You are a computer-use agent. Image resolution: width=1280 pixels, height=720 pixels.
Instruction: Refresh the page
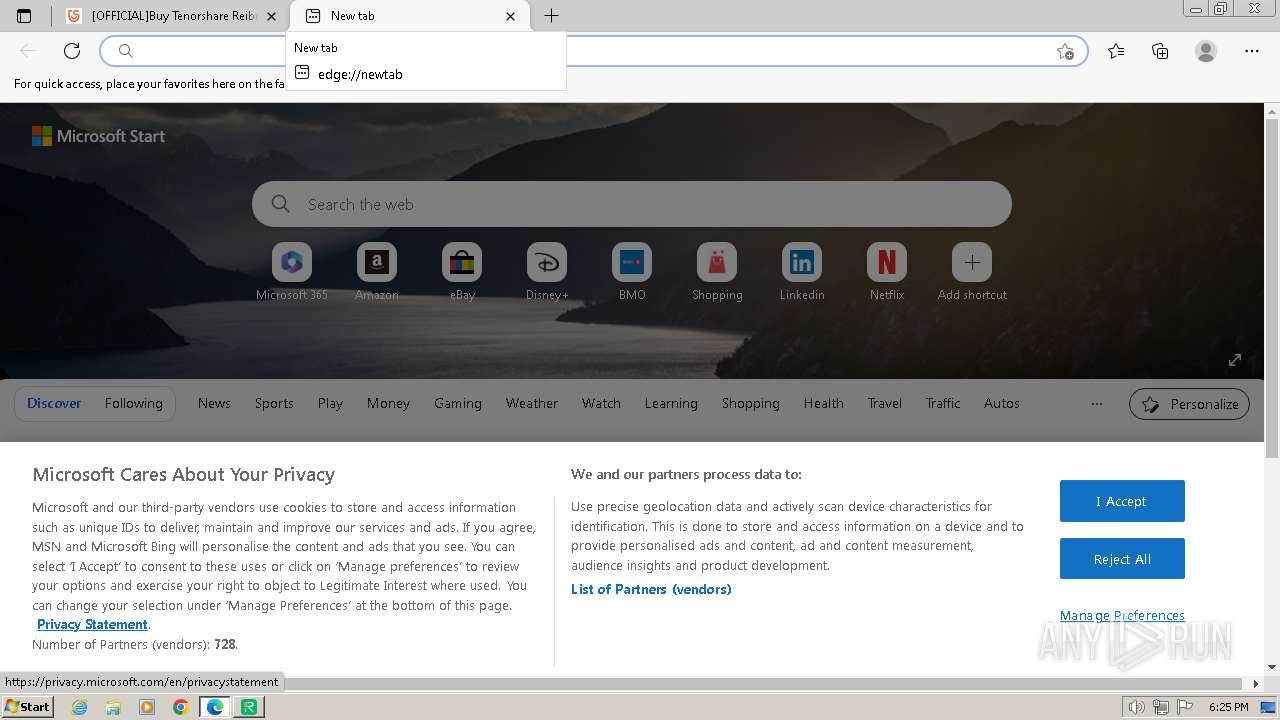72,51
